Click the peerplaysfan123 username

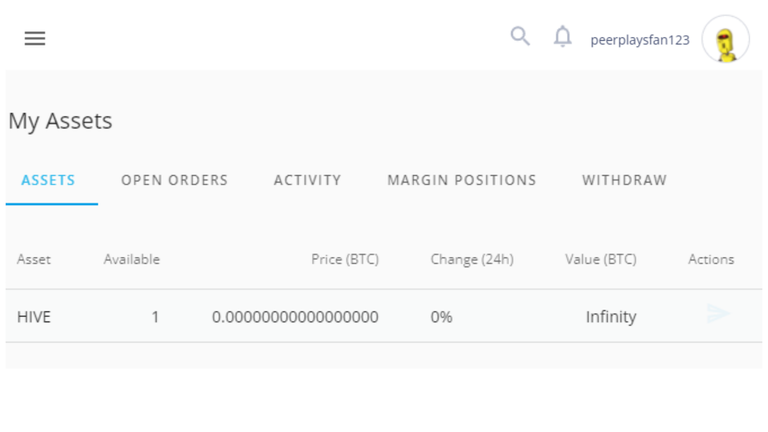[x=640, y=40]
